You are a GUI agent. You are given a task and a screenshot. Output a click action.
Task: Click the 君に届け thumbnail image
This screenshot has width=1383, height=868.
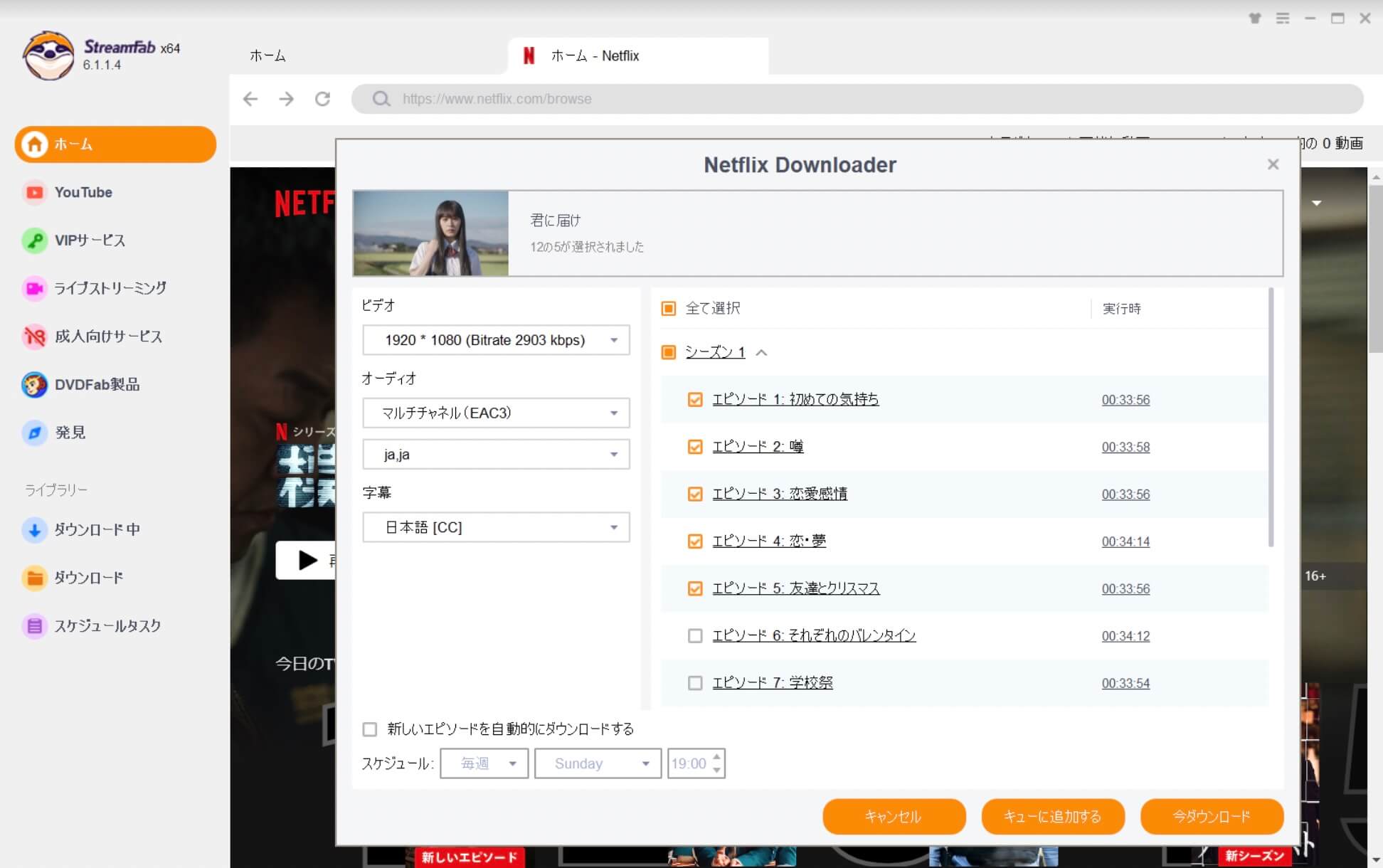pos(431,233)
